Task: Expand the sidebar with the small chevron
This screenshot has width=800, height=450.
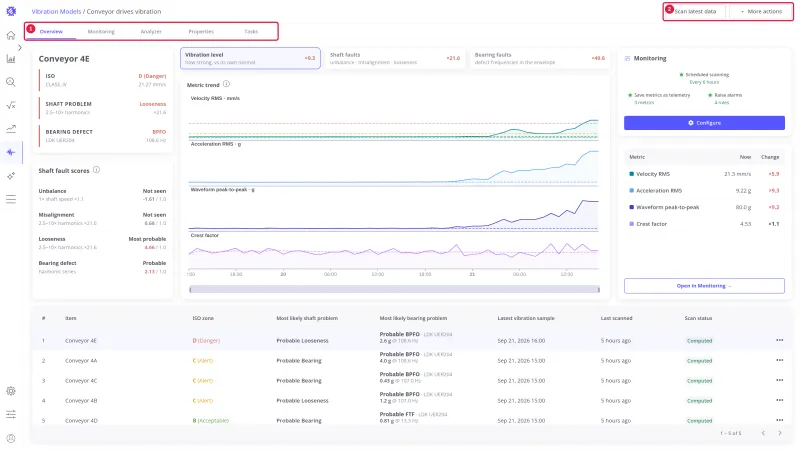Action: point(20,47)
